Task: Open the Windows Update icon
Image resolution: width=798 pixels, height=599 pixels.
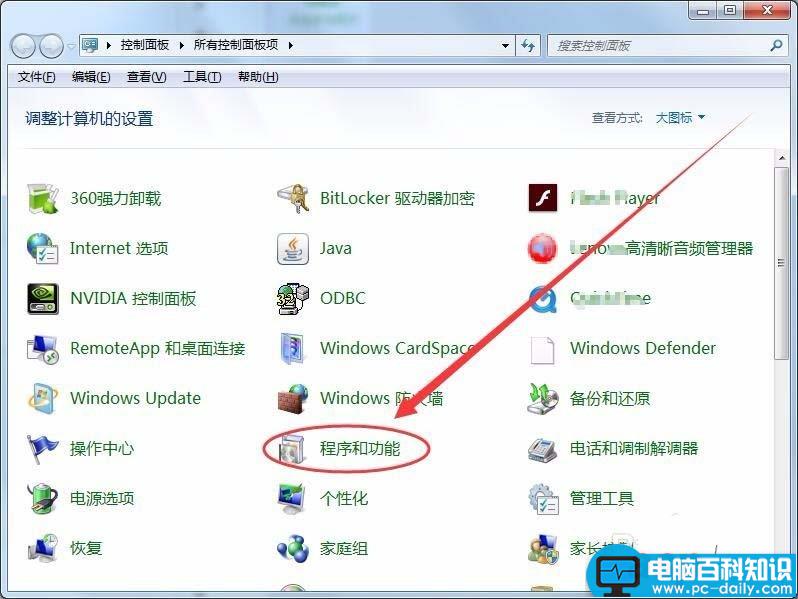Action: (43, 398)
